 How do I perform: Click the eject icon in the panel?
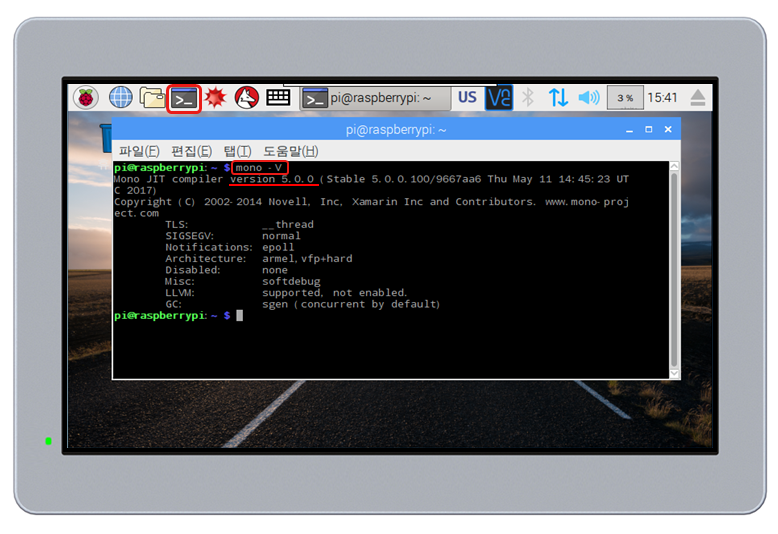coord(698,97)
